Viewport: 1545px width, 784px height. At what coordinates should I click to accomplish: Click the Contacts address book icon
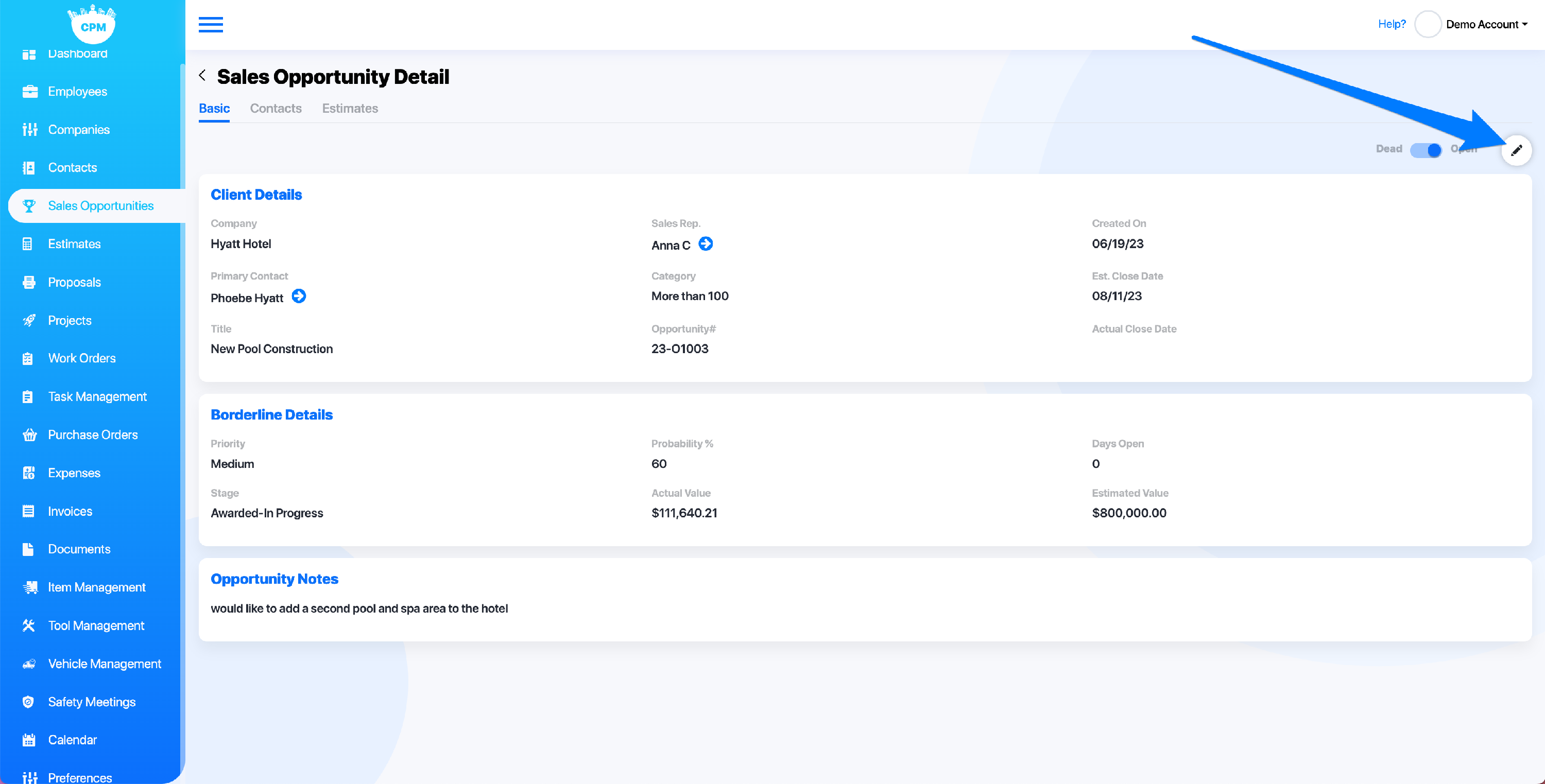(29, 168)
